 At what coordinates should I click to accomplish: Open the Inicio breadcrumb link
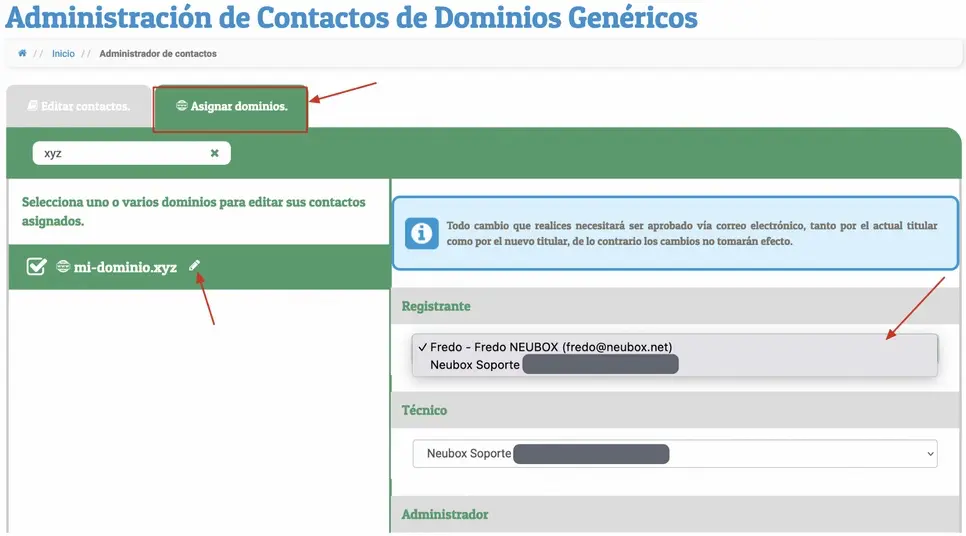[x=63, y=54]
